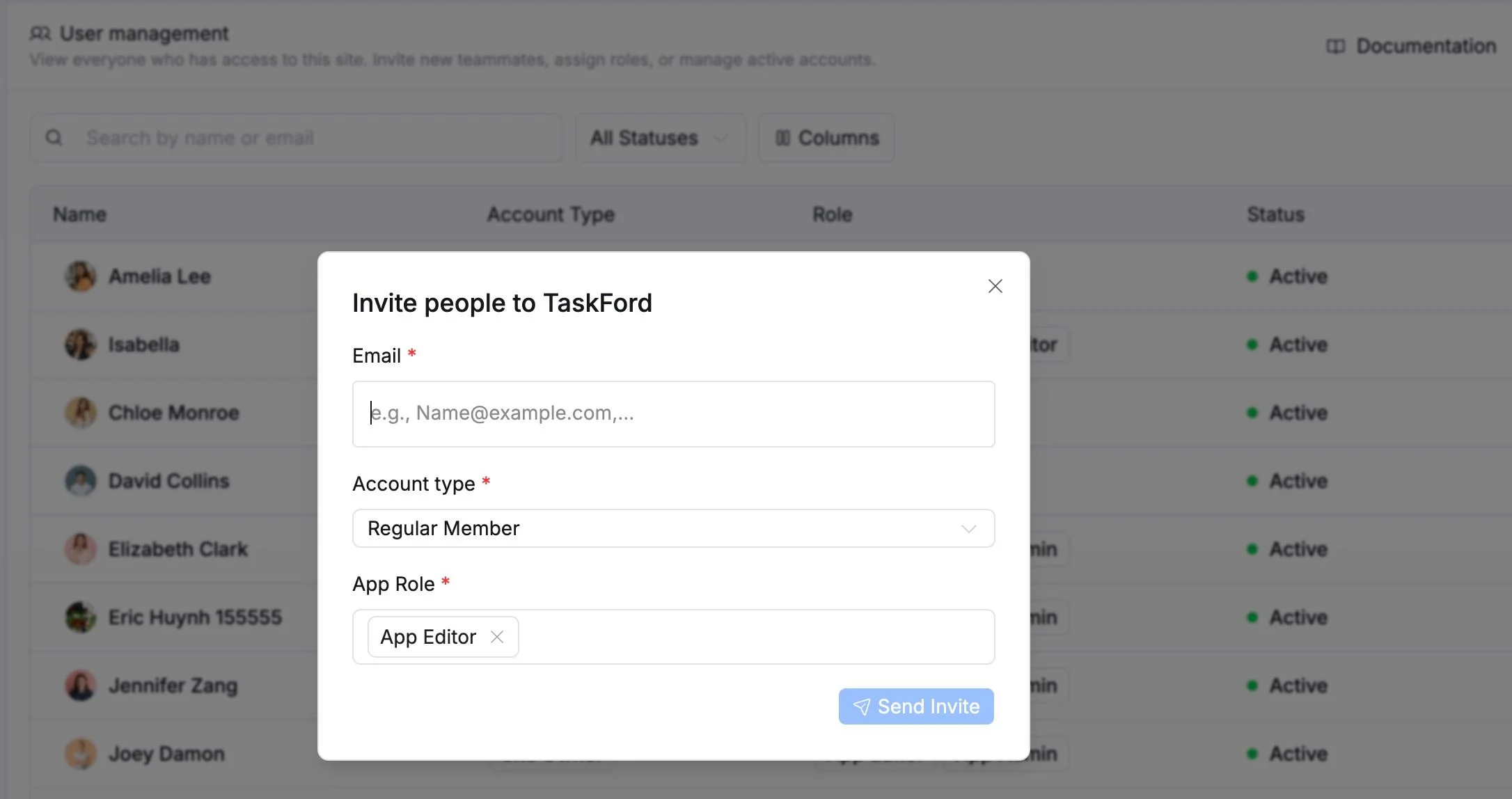This screenshot has width=1512, height=799.
Task: Click the Columns layout icon
Action: coord(782,138)
